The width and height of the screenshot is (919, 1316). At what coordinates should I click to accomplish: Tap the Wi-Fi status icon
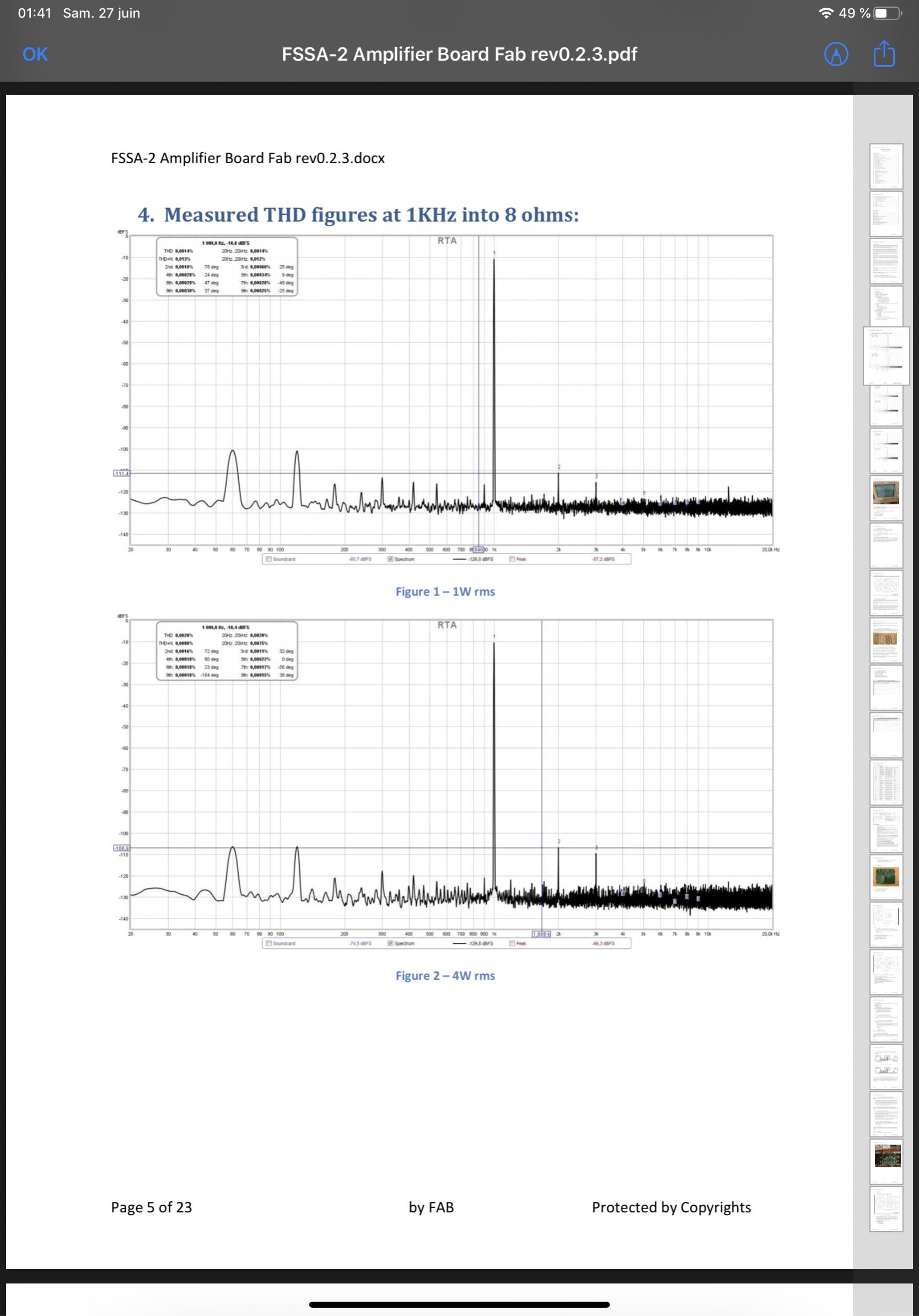pos(826,13)
